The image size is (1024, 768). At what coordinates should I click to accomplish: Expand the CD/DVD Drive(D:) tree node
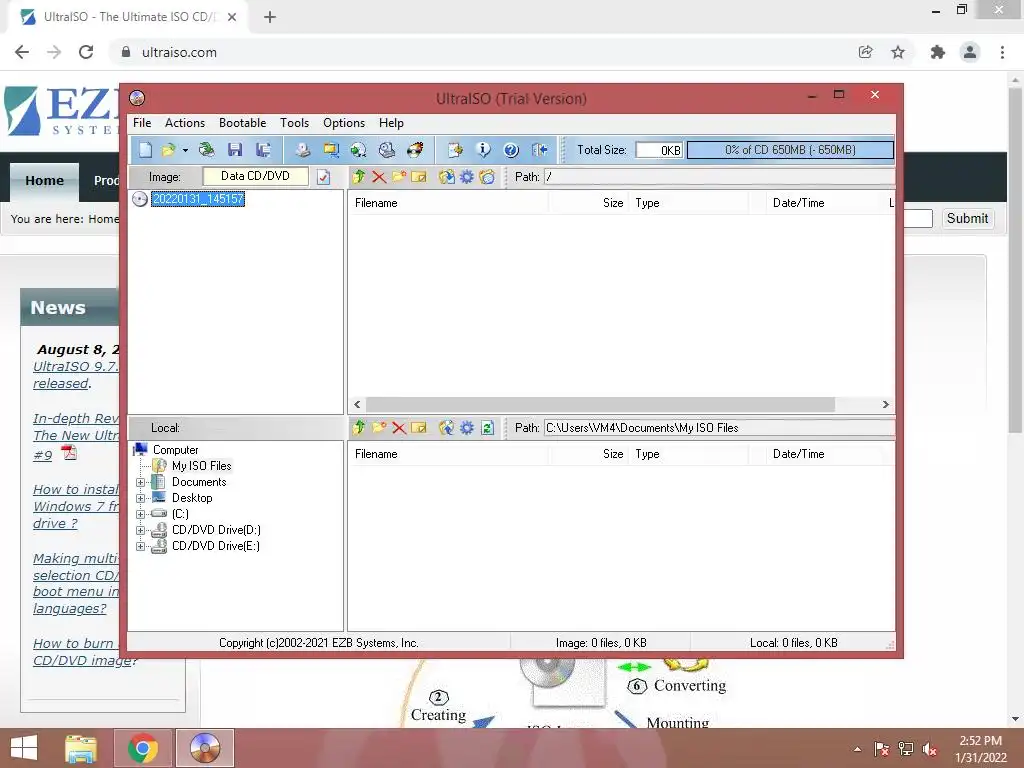tap(140, 530)
